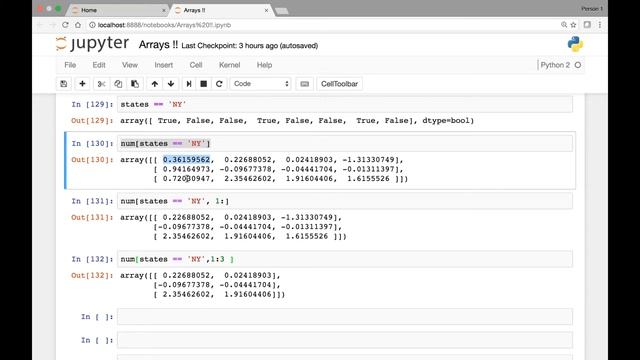Click the kernel idle indicator circle
Screen dimensions: 640x360
578,65
